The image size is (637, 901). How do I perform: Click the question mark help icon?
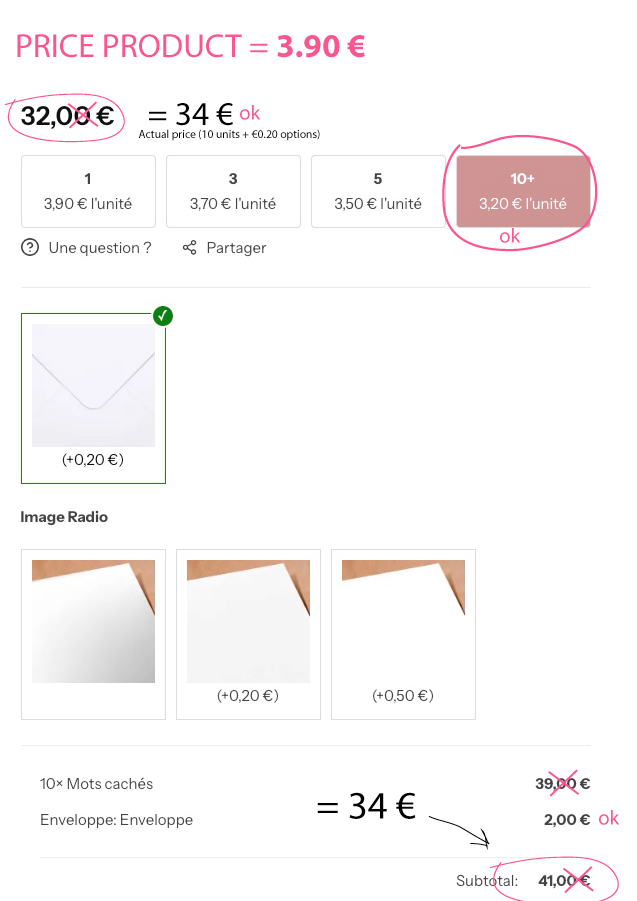30,248
